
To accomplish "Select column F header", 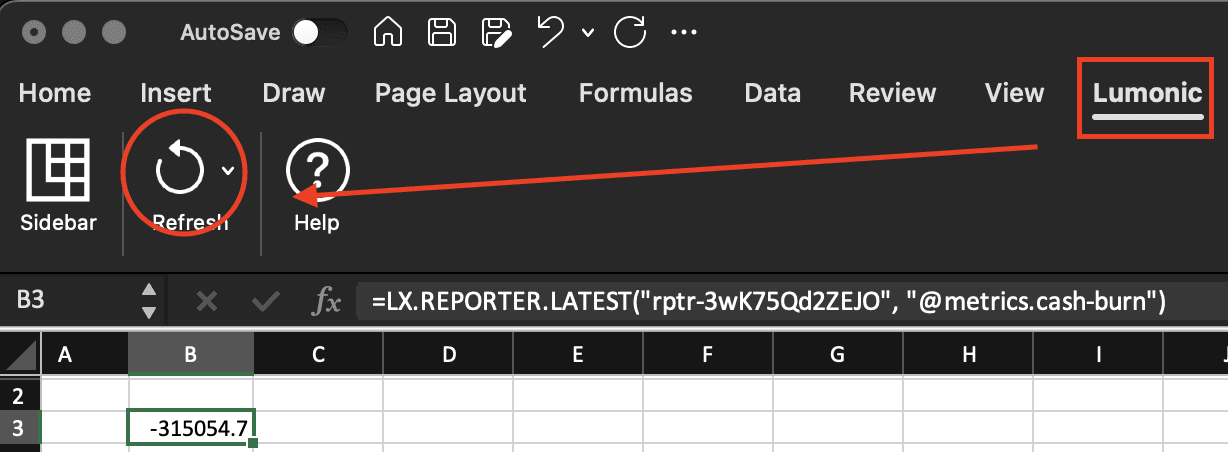I will (708, 354).
